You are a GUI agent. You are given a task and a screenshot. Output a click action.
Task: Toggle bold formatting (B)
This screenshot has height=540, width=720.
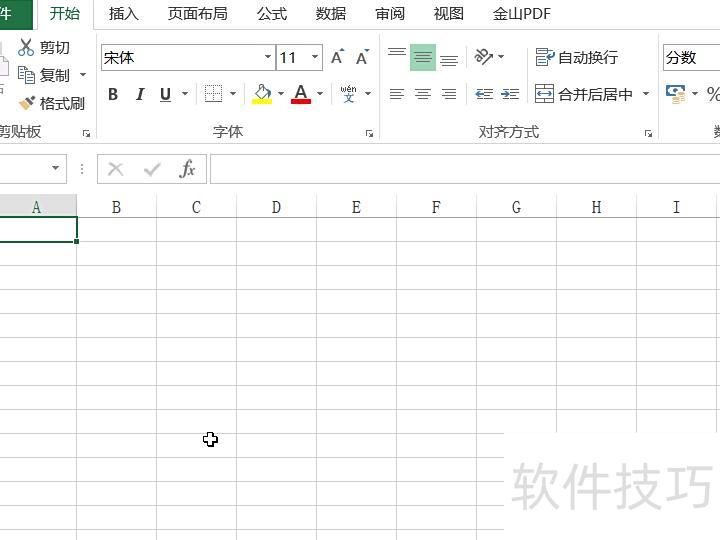pyautogui.click(x=113, y=94)
